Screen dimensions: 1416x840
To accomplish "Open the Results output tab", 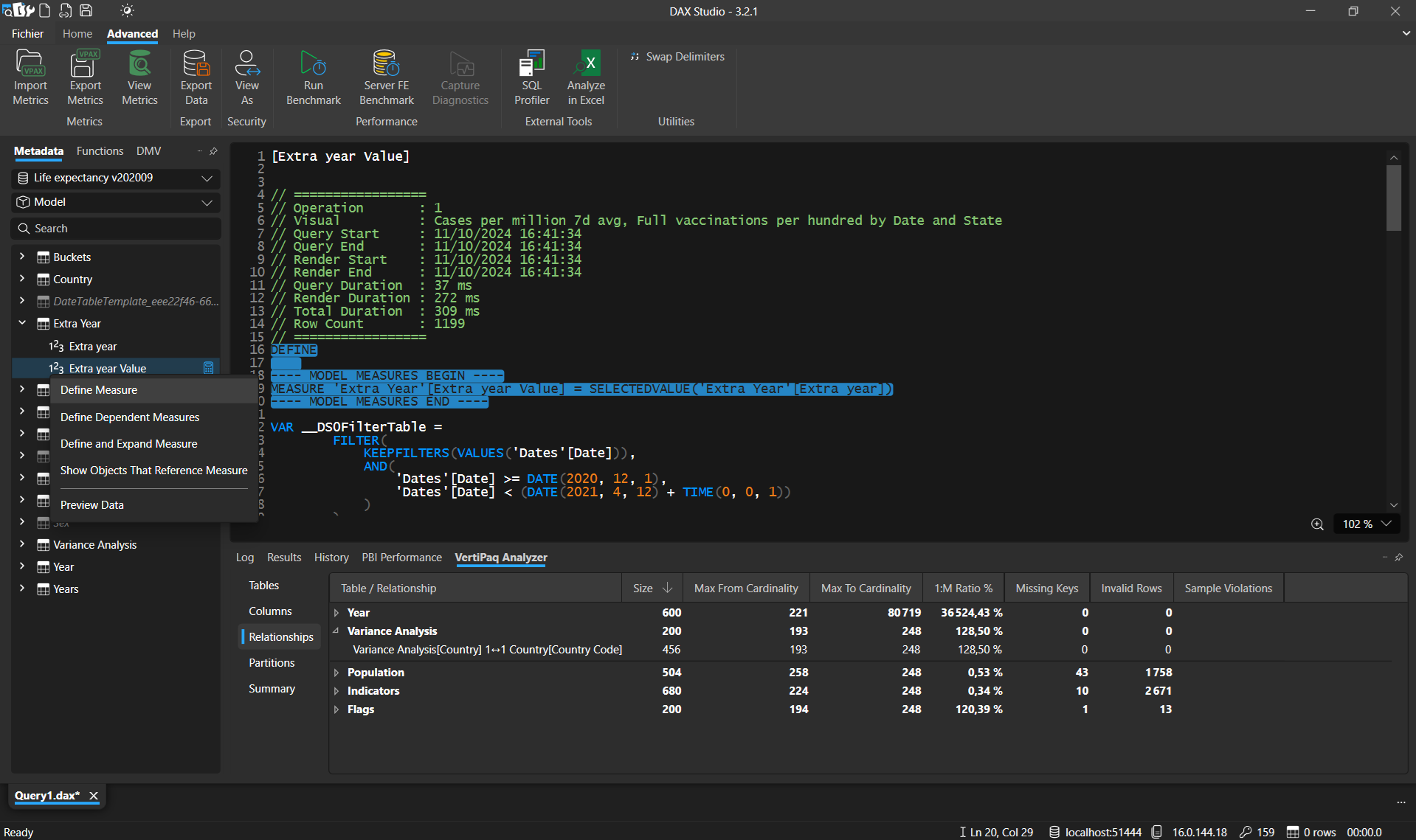I will 284,558.
